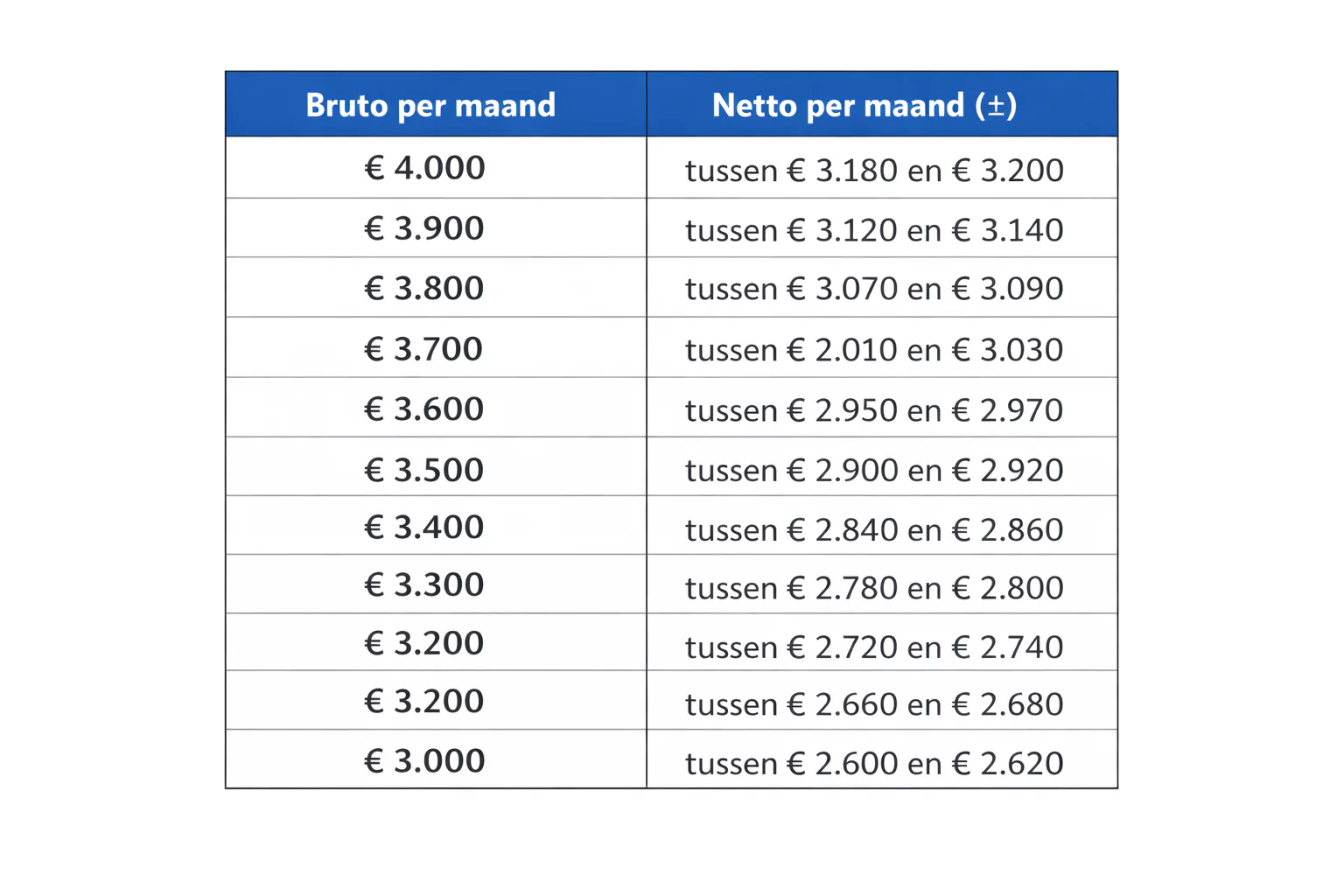Select the € 3.600 bruto cell
This screenshot has height=896, width=1344.
[x=424, y=409]
